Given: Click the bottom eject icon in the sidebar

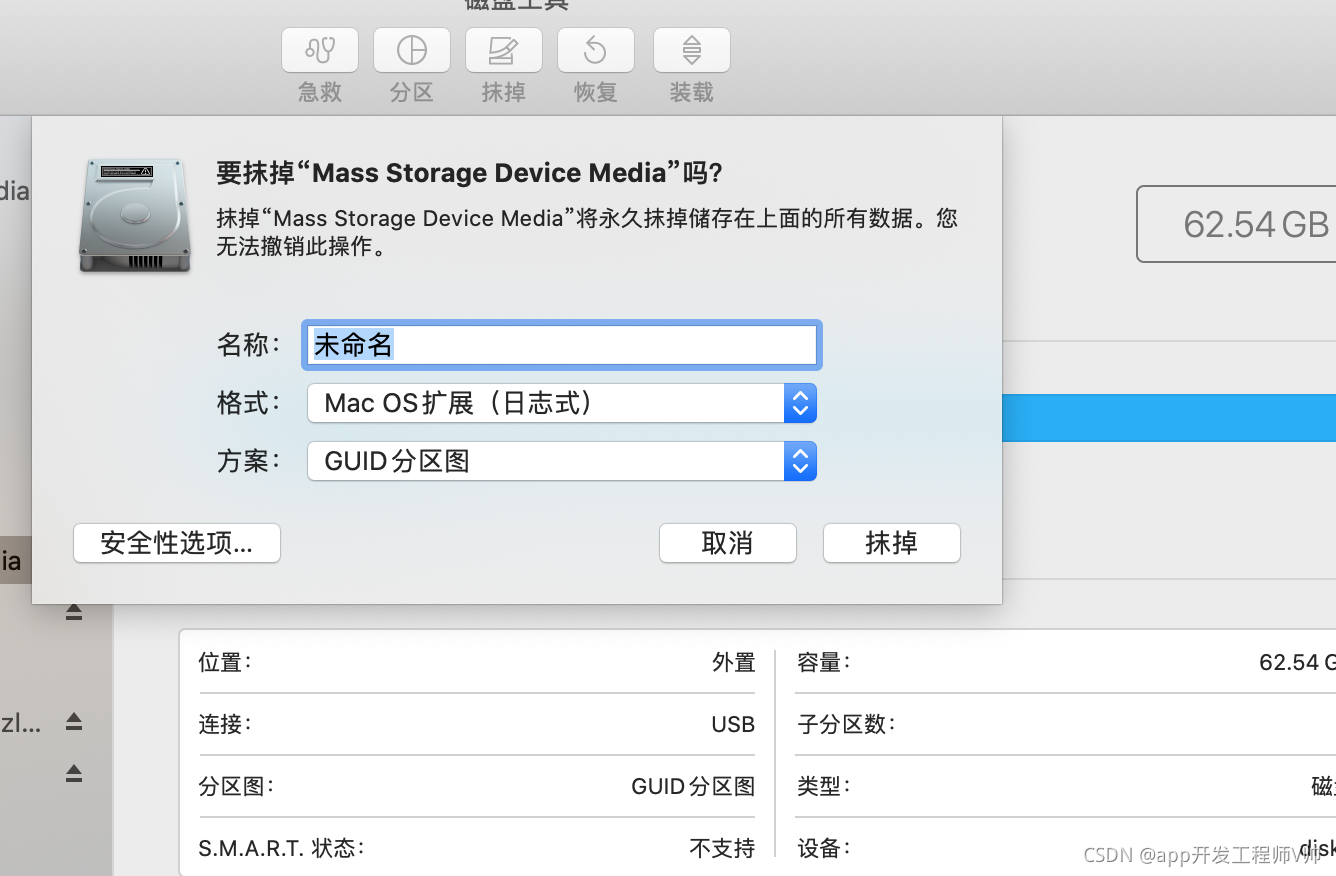Looking at the screenshot, I should 73,774.
